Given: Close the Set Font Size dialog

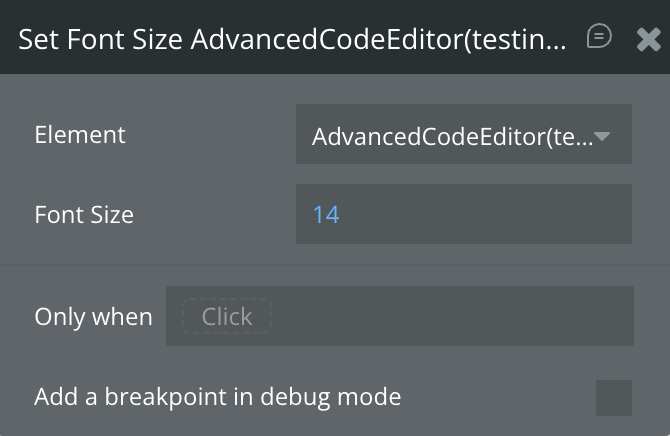Looking at the screenshot, I should coord(648,39).
